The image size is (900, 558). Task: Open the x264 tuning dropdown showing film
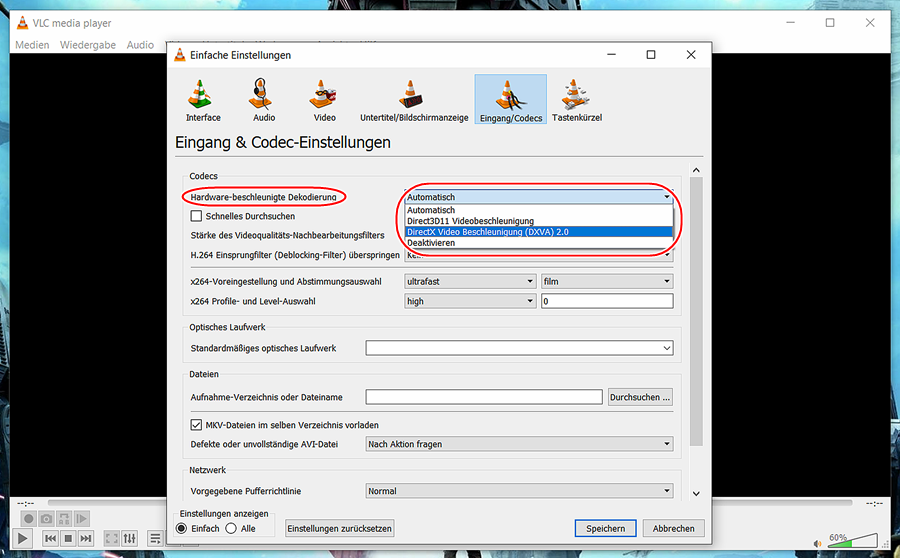point(607,281)
